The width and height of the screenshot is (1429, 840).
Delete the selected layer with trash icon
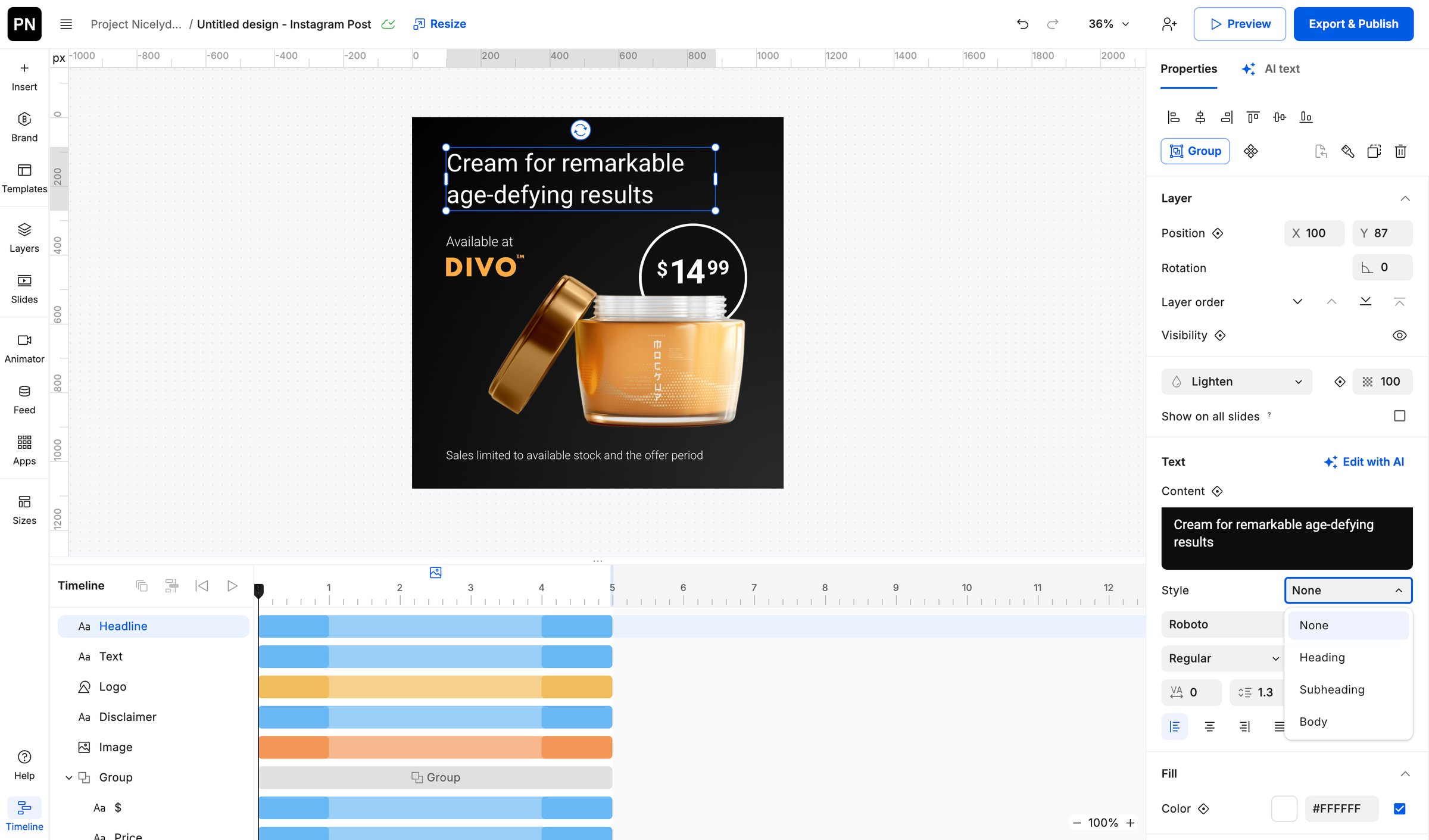[1400, 151]
